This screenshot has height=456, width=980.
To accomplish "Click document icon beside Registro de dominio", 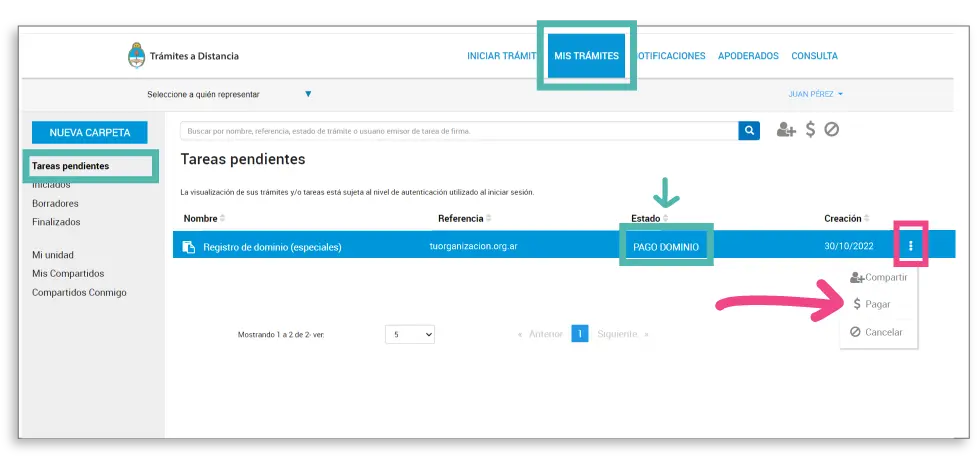I will [188, 247].
